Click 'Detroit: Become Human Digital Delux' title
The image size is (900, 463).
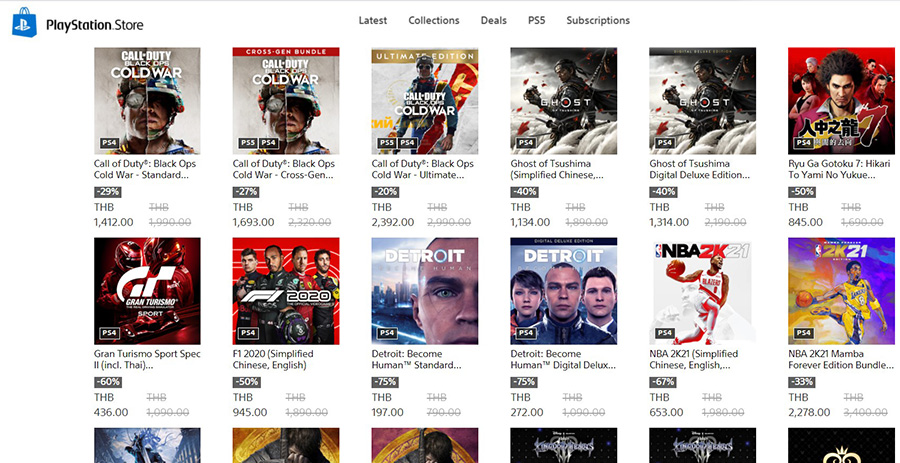point(563,359)
